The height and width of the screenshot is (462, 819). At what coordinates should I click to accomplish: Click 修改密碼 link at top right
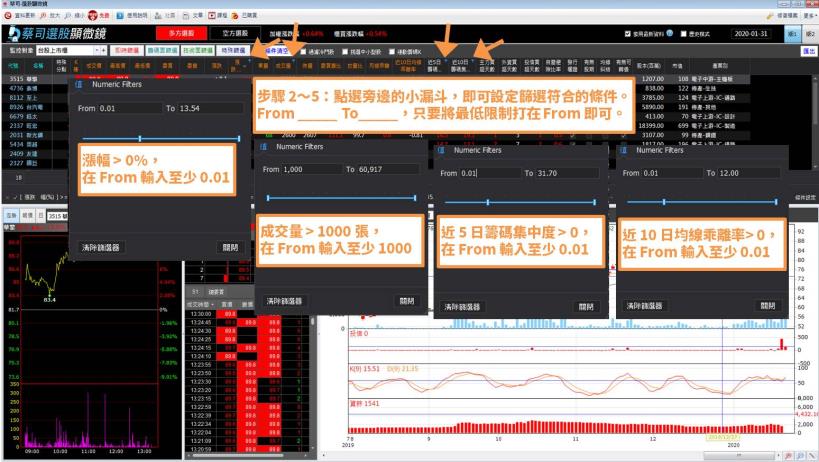(x=787, y=16)
